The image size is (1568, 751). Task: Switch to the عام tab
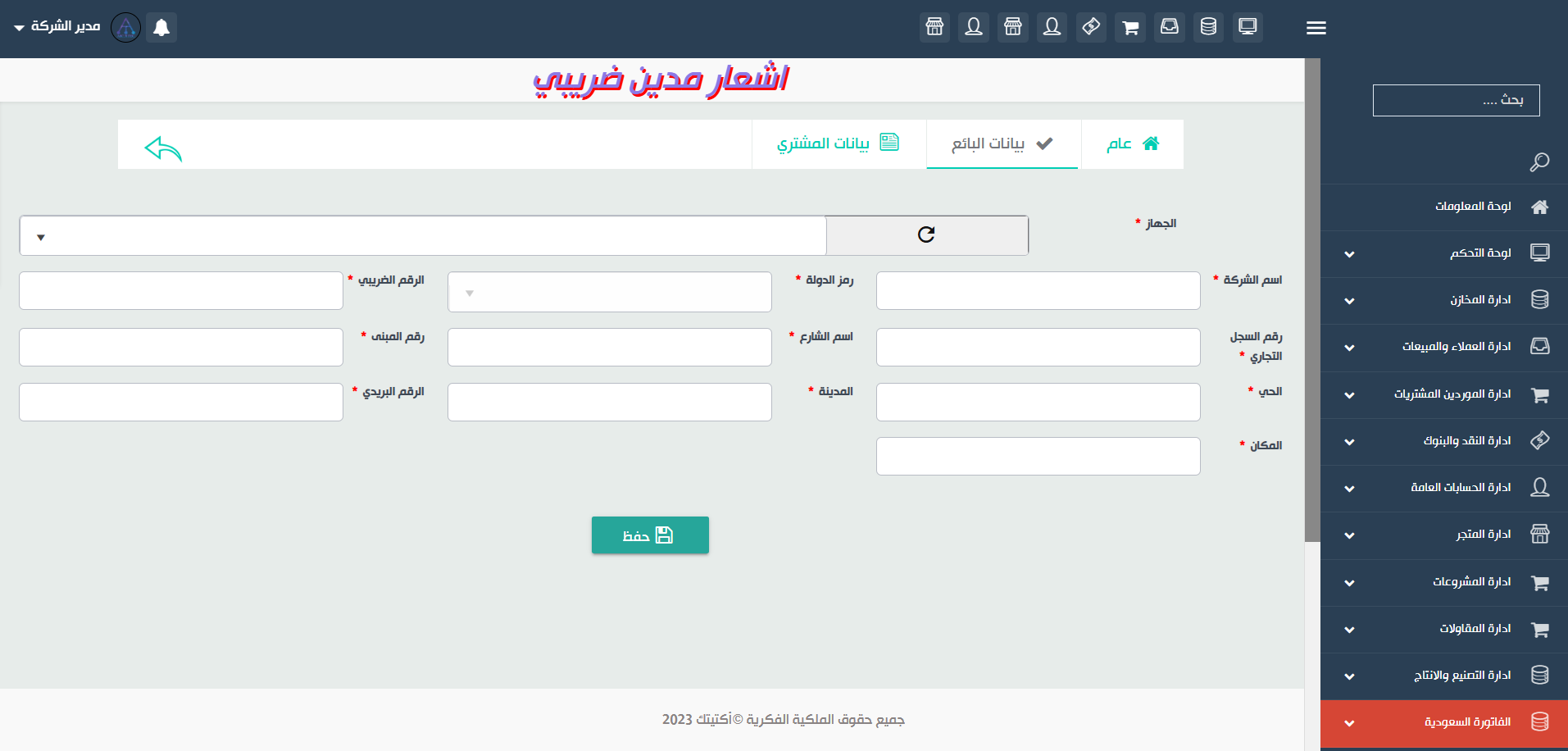tap(1133, 144)
